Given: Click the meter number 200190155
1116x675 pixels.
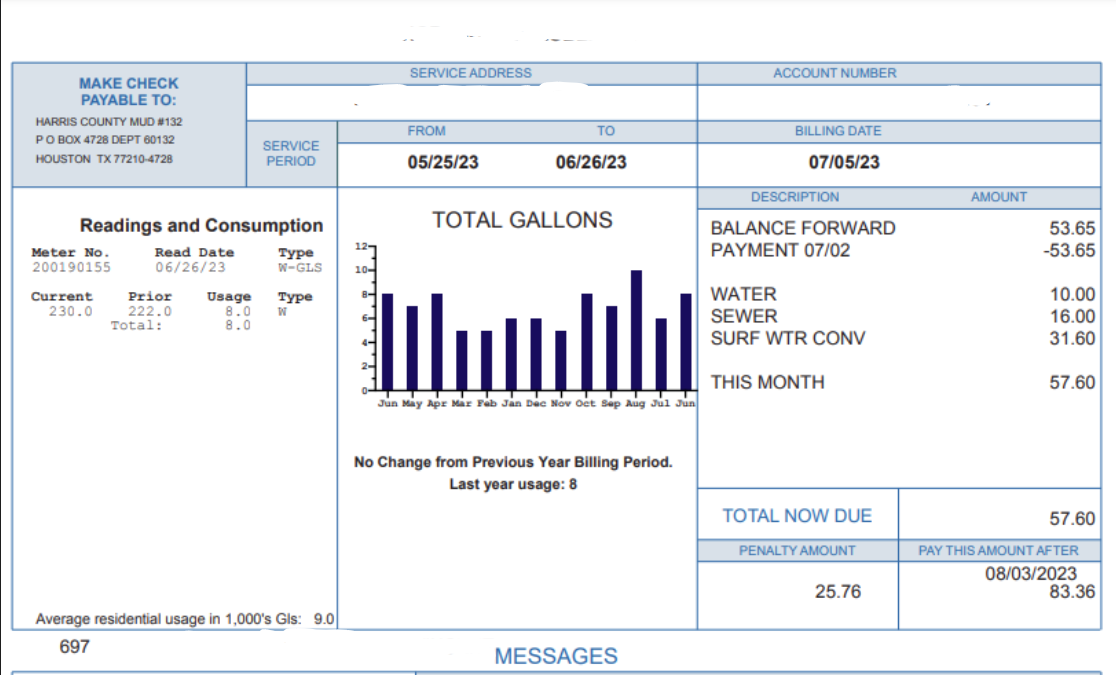Looking at the screenshot, I should tap(71, 267).
